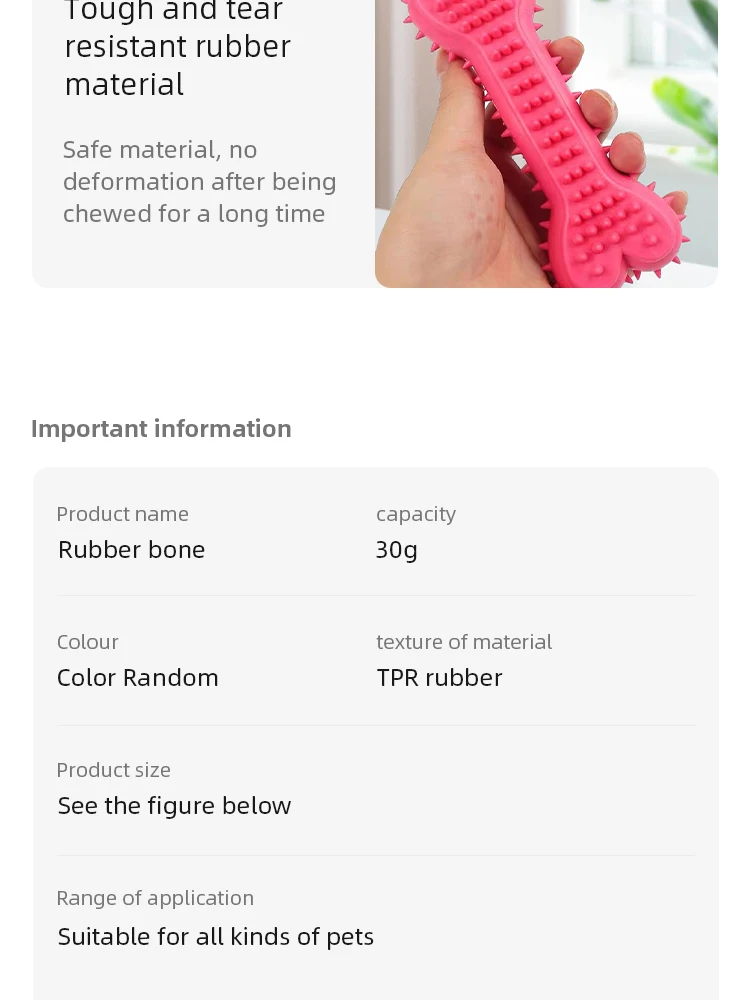Click the 'Range of application' label
The width and height of the screenshot is (750, 1000).
tap(155, 898)
